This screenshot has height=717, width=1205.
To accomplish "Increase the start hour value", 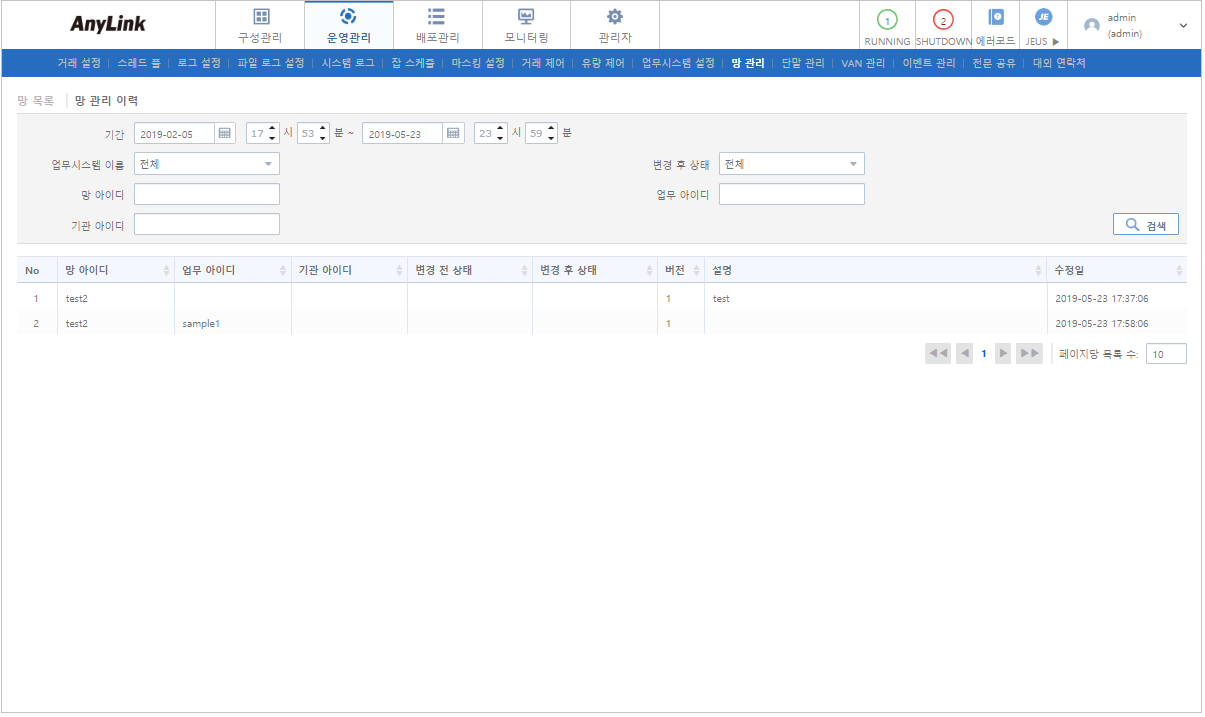I will 273,129.
